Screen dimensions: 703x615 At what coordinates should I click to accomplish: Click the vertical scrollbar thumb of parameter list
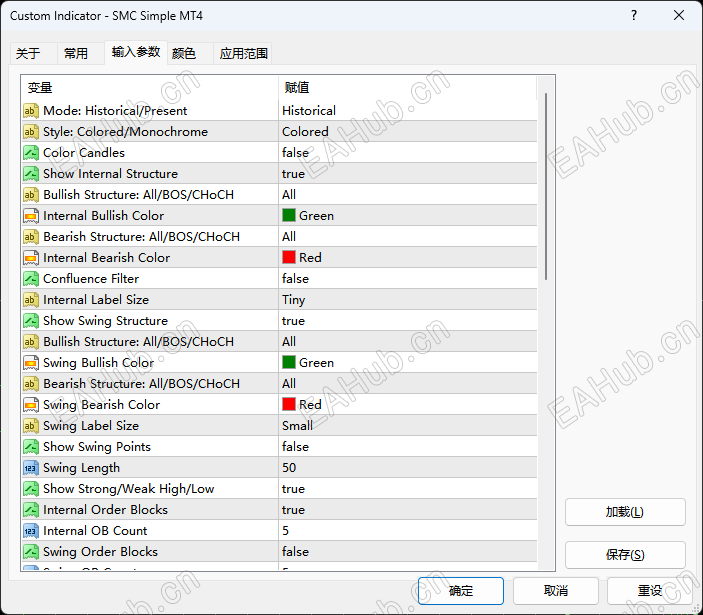pos(546,186)
